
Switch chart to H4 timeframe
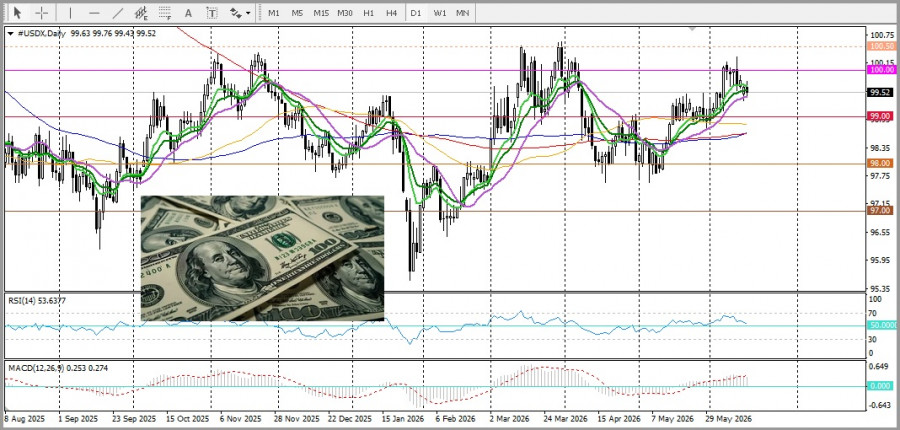click(391, 12)
